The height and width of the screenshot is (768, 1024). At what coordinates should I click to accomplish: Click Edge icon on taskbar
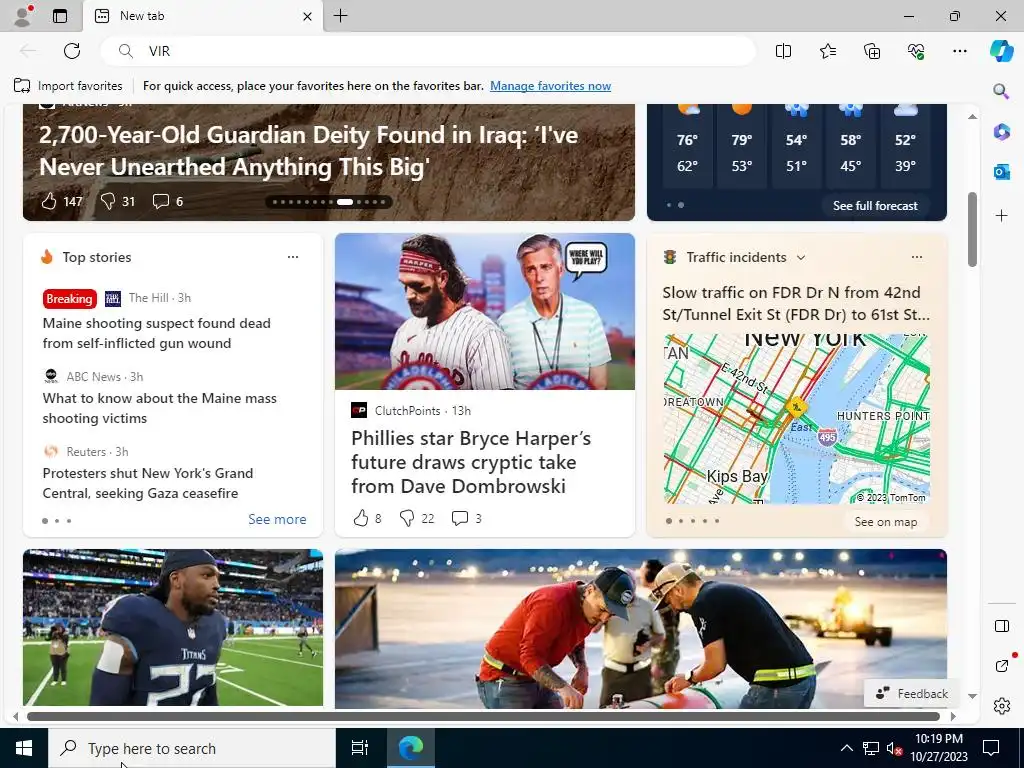pos(411,748)
